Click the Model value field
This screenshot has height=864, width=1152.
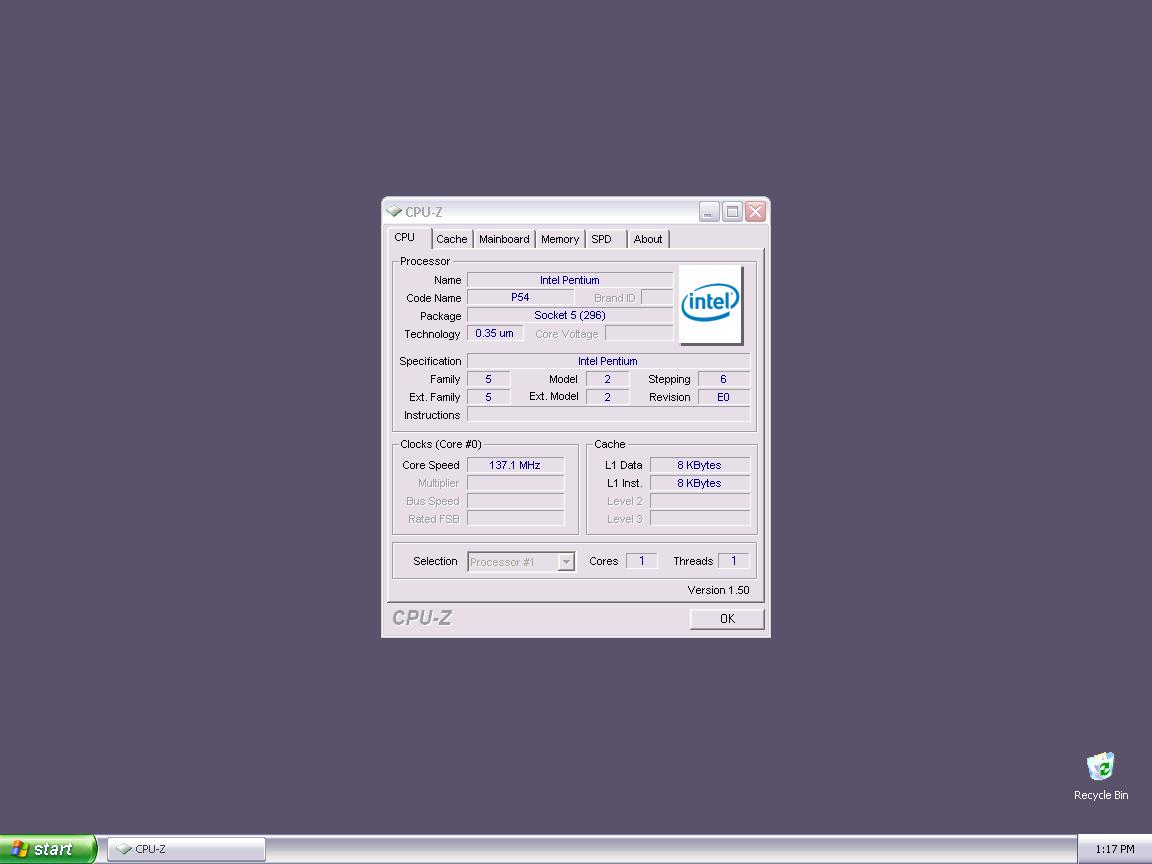coord(608,379)
